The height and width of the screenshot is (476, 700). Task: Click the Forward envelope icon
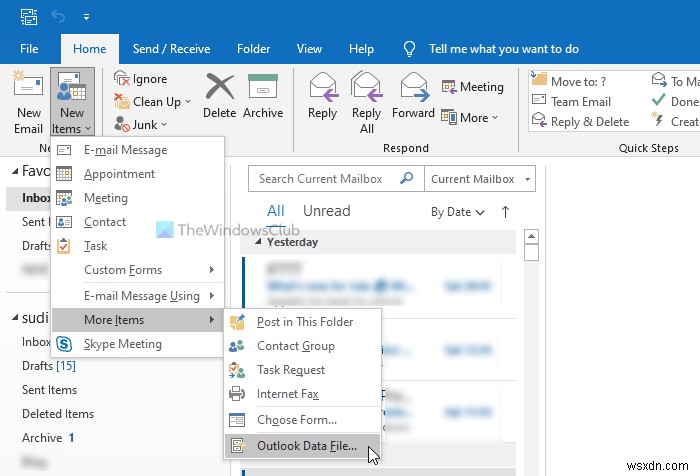(x=414, y=87)
